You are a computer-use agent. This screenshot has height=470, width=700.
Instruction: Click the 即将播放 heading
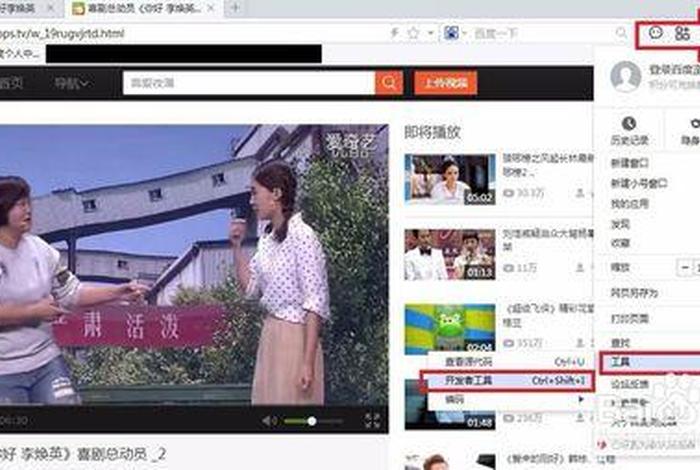pyautogui.click(x=432, y=132)
